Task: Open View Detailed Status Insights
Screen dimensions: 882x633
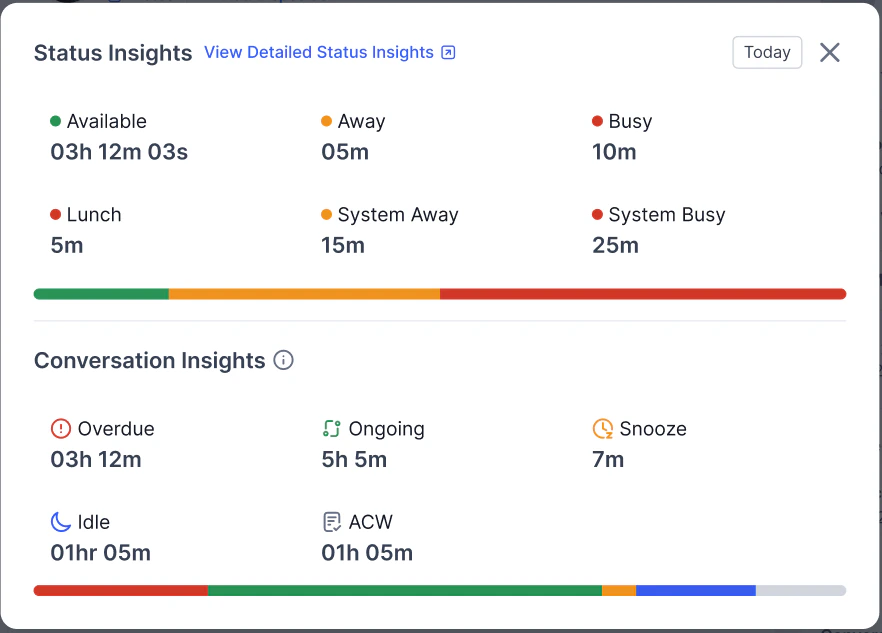Action: click(318, 52)
